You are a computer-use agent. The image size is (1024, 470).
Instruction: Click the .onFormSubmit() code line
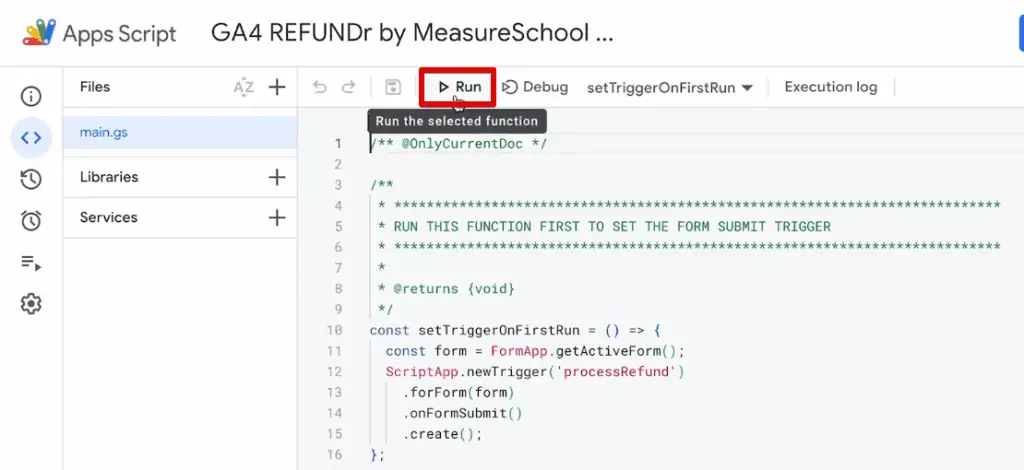[462, 413]
